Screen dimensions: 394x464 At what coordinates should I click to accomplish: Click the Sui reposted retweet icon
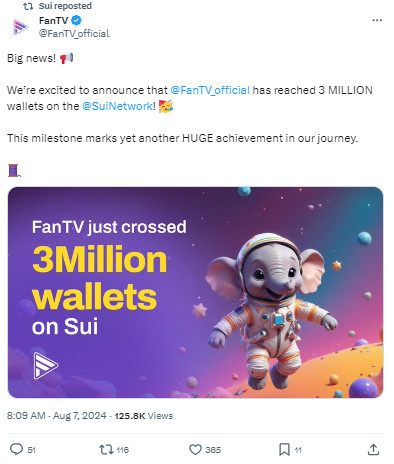pos(28,6)
